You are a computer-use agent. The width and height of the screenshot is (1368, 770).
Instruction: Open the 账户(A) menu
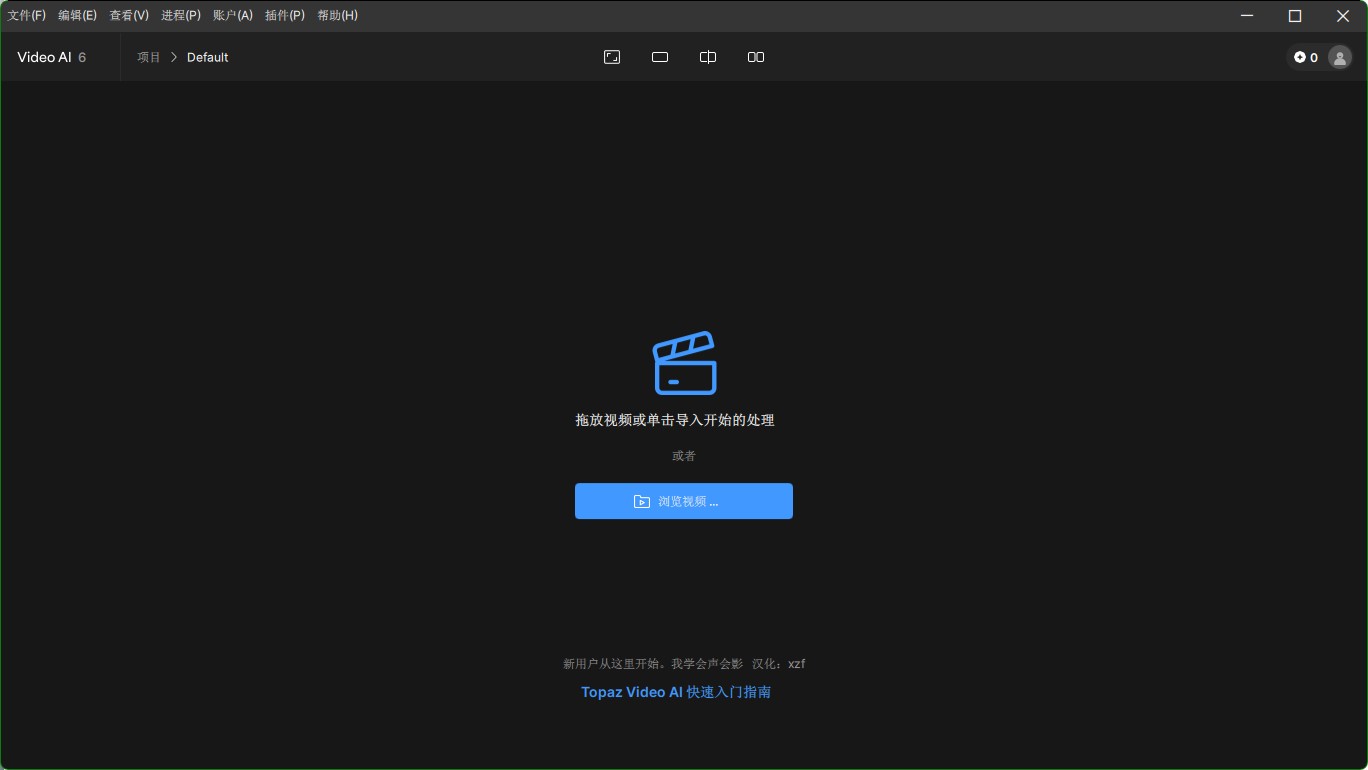point(233,16)
